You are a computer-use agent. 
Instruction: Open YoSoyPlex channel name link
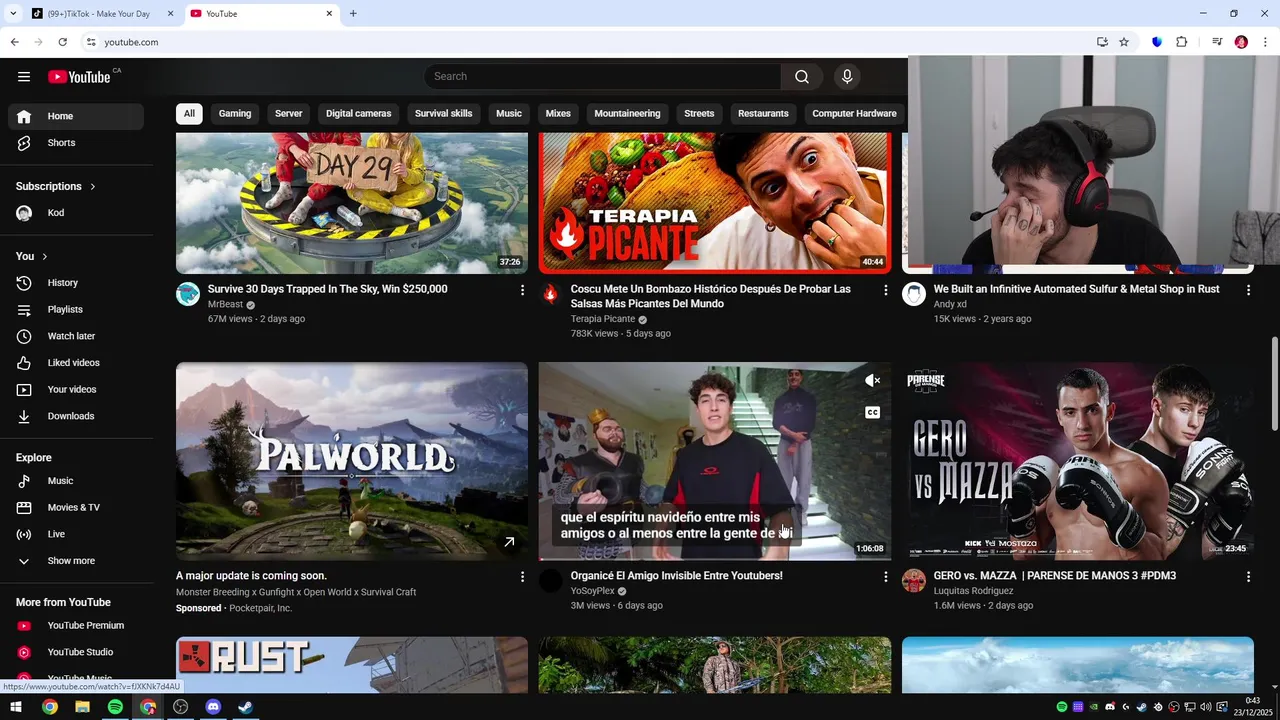(x=593, y=591)
